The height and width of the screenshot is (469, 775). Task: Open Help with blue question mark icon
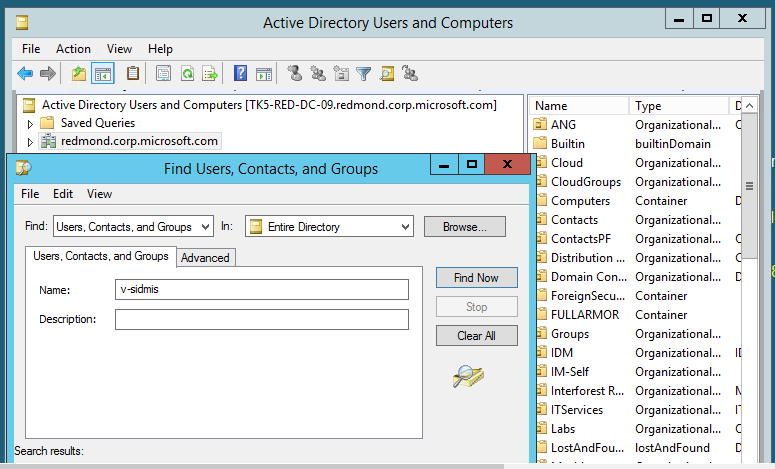(x=240, y=74)
